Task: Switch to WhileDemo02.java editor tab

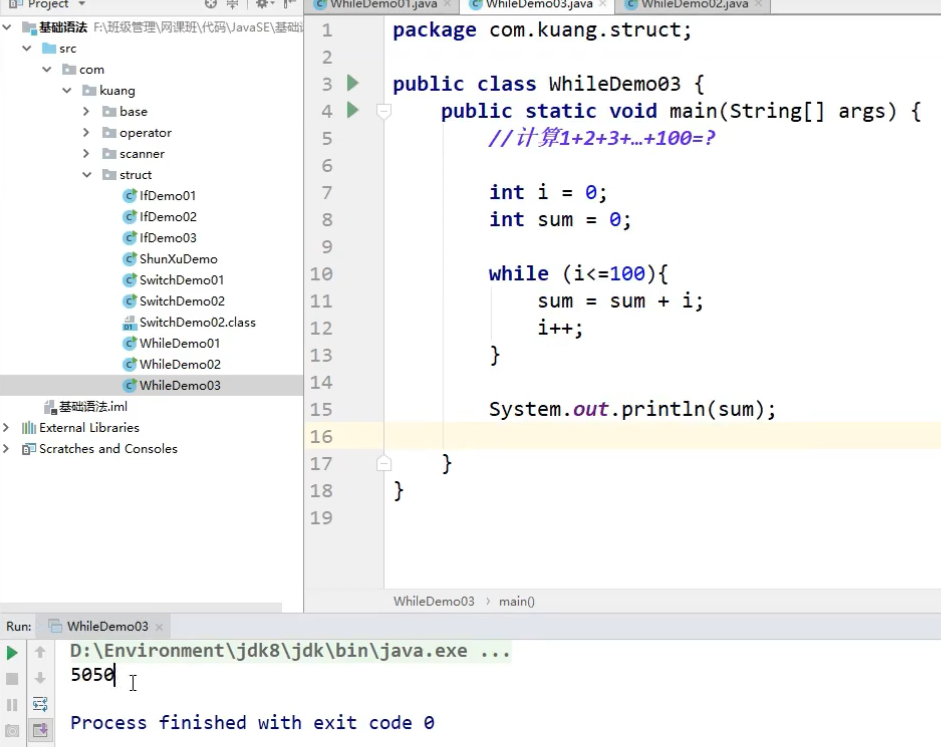Action: [x=694, y=4]
